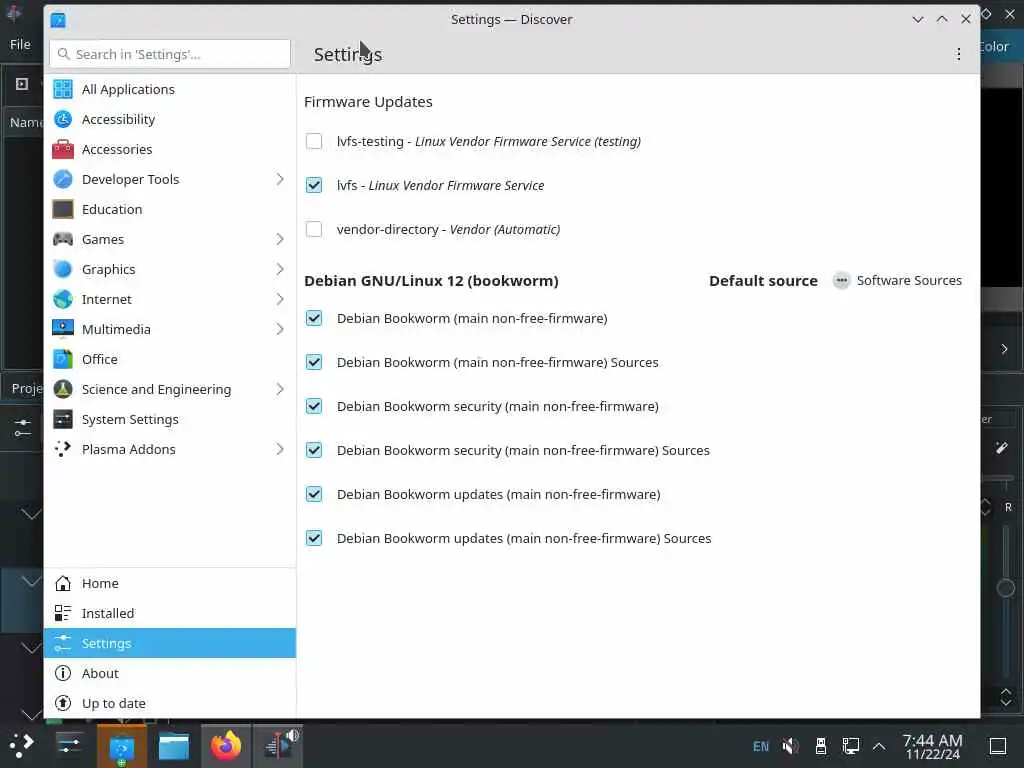The width and height of the screenshot is (1024, 768).
Task: Expand the Developer Tools chevron
Action: tap(280, 180)
